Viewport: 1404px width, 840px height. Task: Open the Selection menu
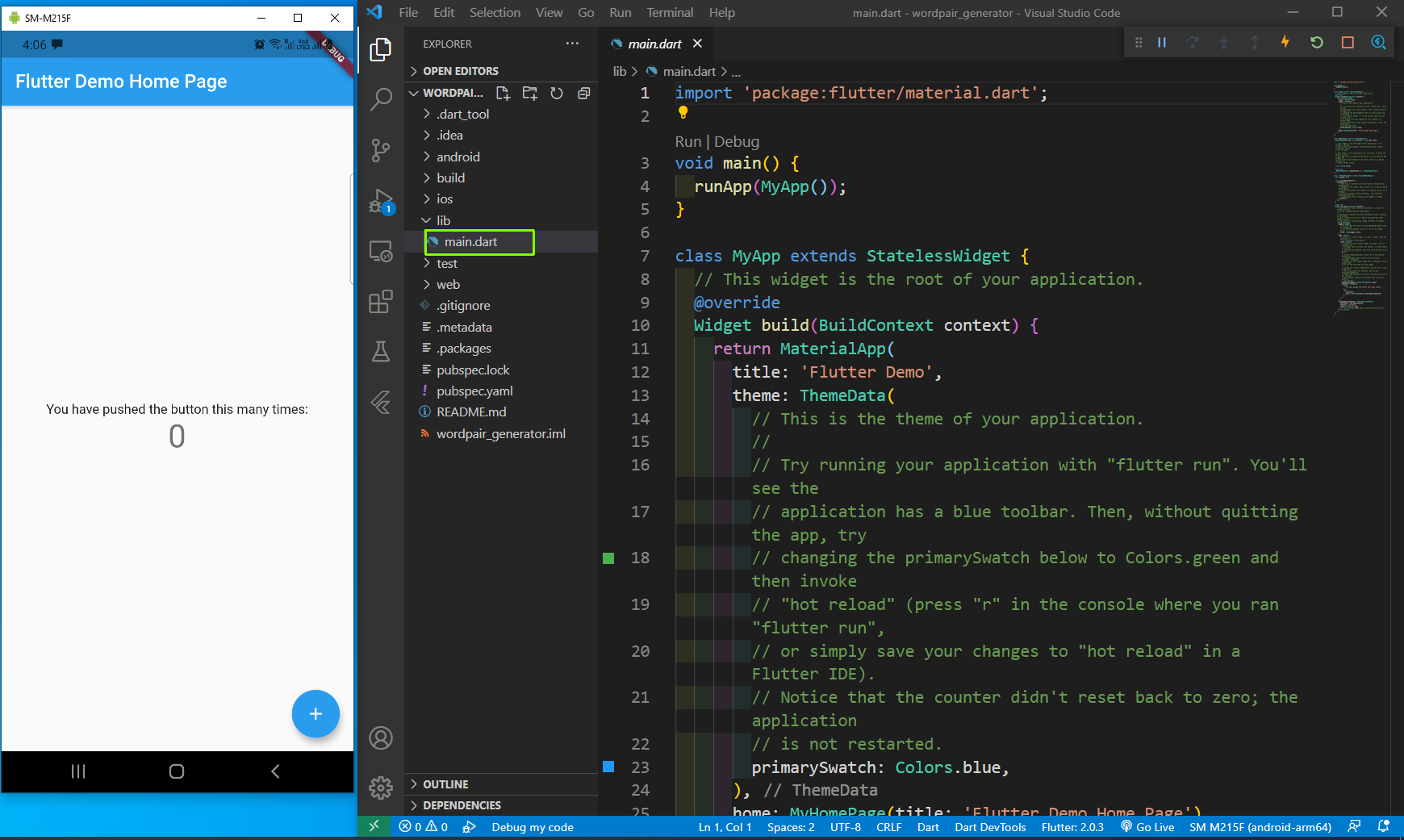495,13
